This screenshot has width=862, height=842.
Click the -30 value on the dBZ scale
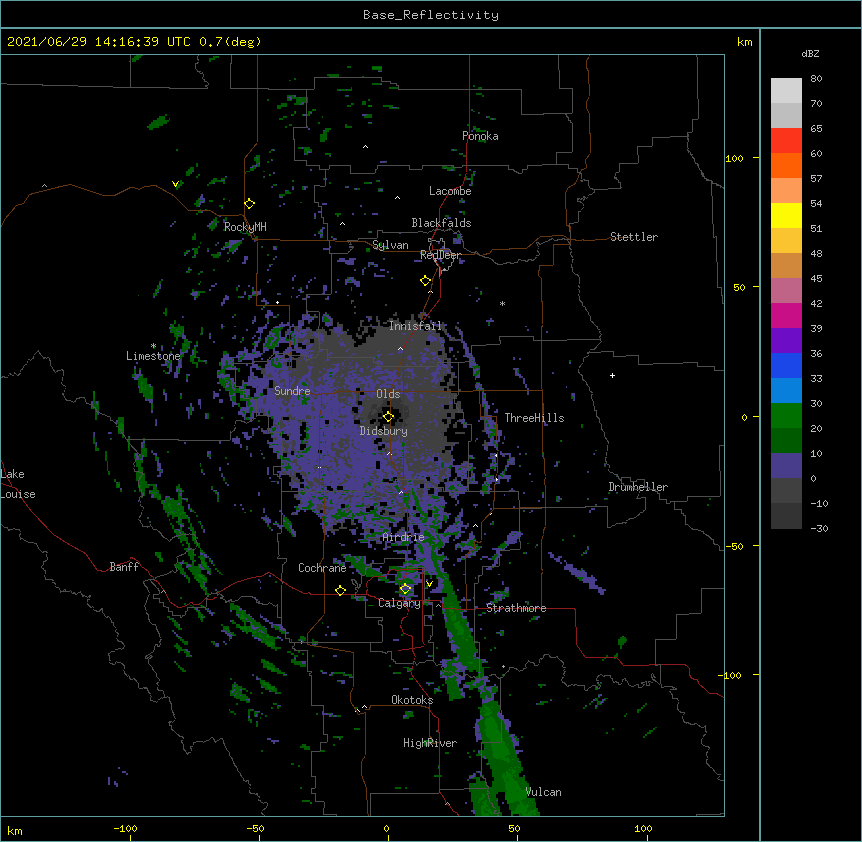[819, 528]
